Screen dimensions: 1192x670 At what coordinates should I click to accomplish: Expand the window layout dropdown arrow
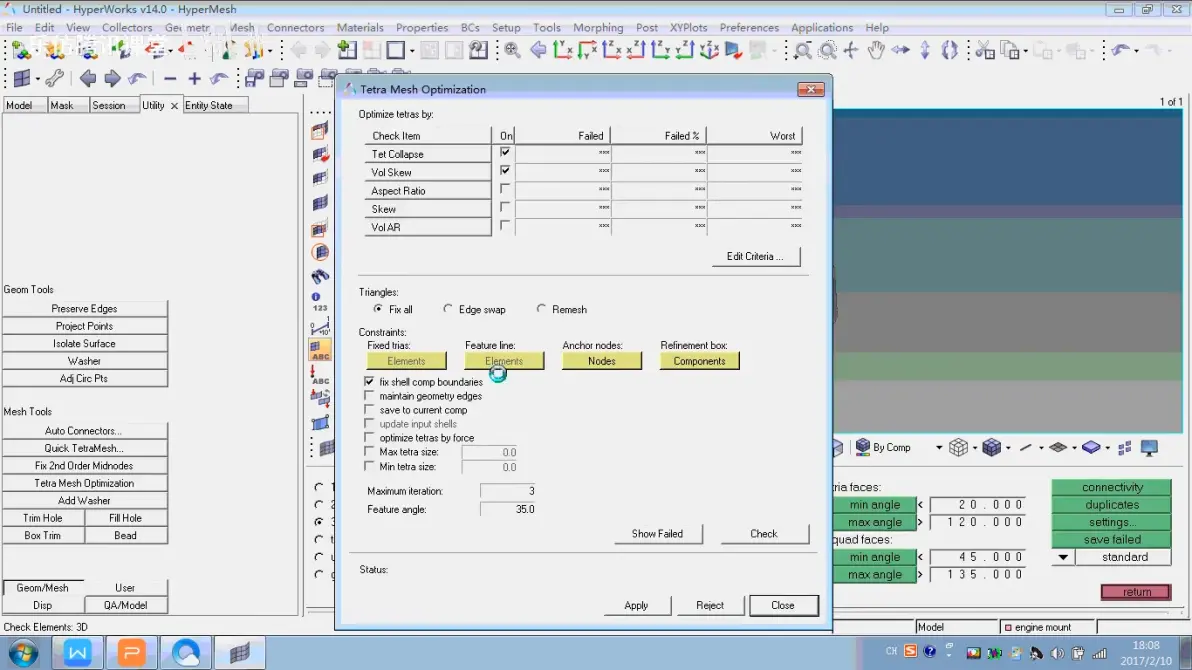coord(412,51)
